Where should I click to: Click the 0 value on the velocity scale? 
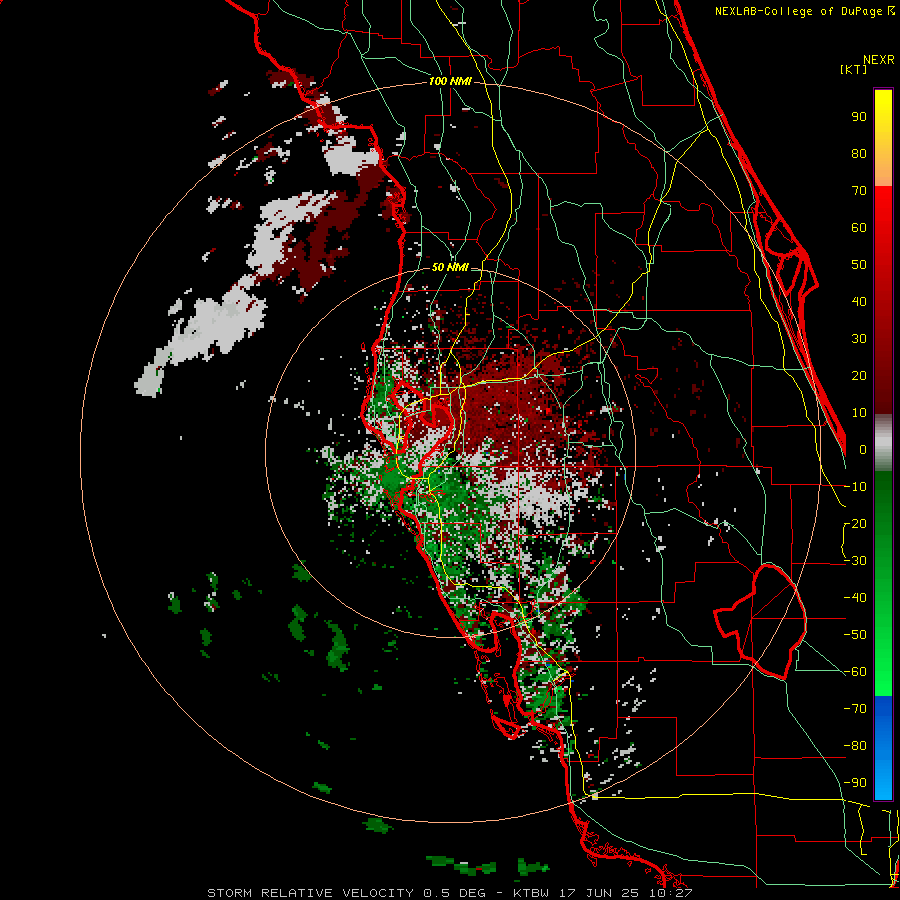(x=863, y=450)
